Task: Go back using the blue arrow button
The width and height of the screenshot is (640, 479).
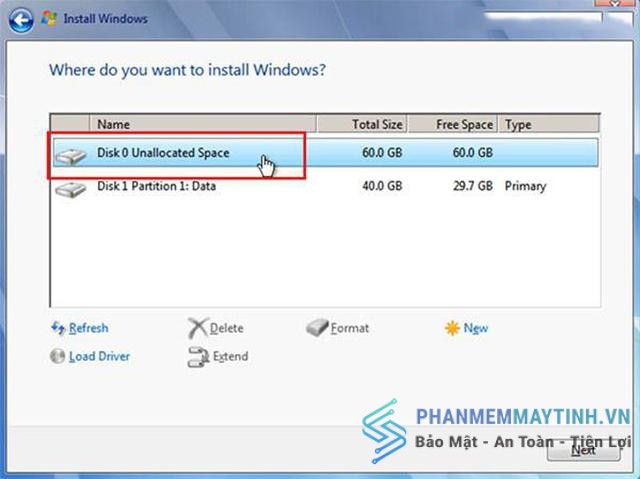Action: (21, 20)
